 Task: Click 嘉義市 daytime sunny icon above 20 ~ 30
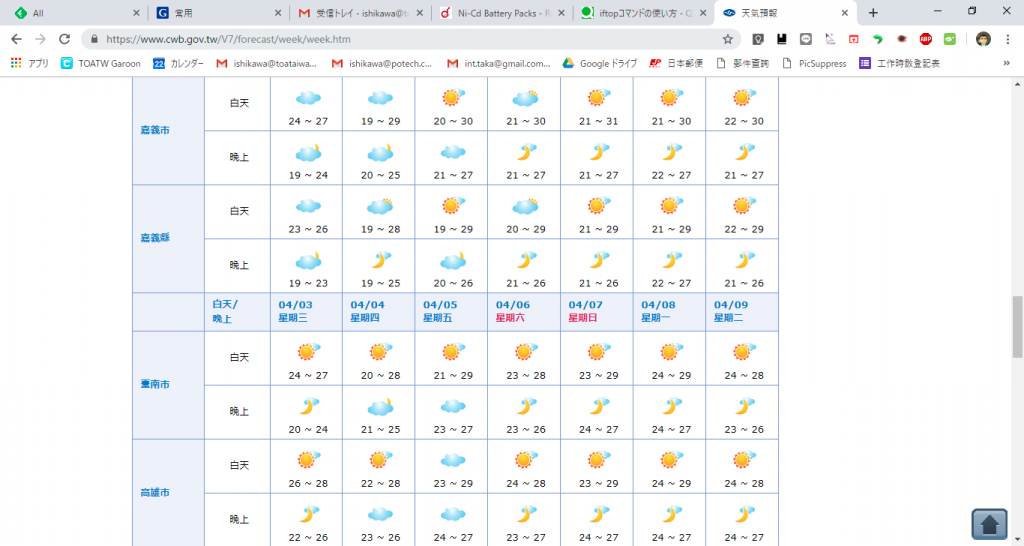pyautogui.click(x=453, y=98)
